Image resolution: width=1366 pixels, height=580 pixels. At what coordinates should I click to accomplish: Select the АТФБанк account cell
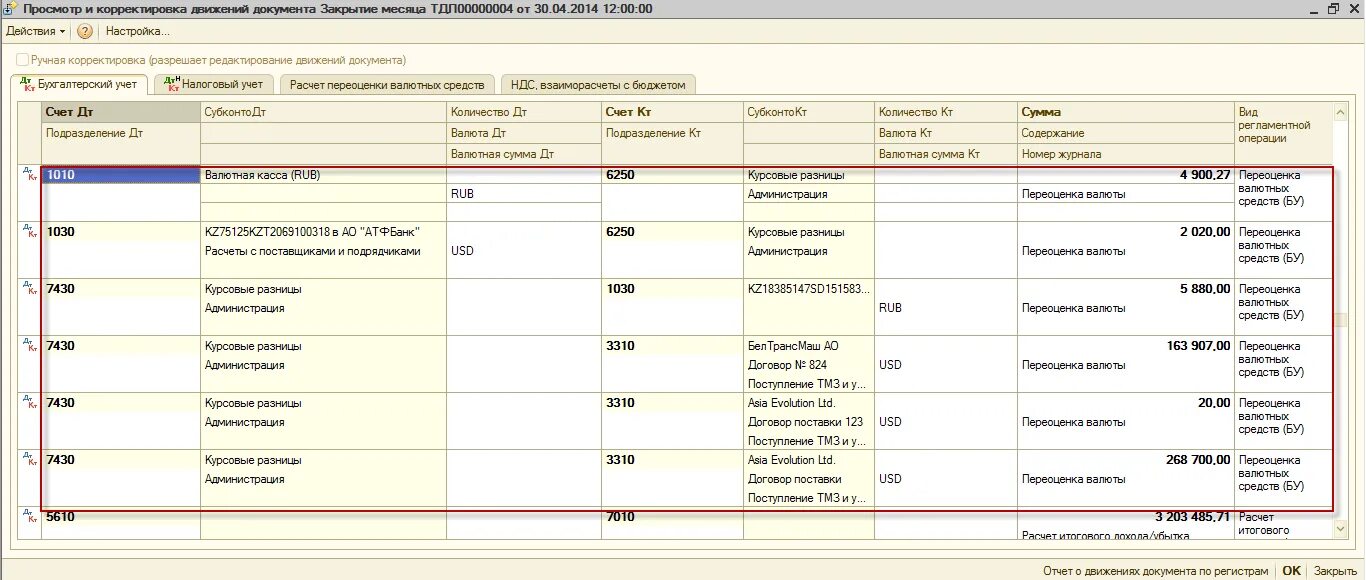point(324,232)
